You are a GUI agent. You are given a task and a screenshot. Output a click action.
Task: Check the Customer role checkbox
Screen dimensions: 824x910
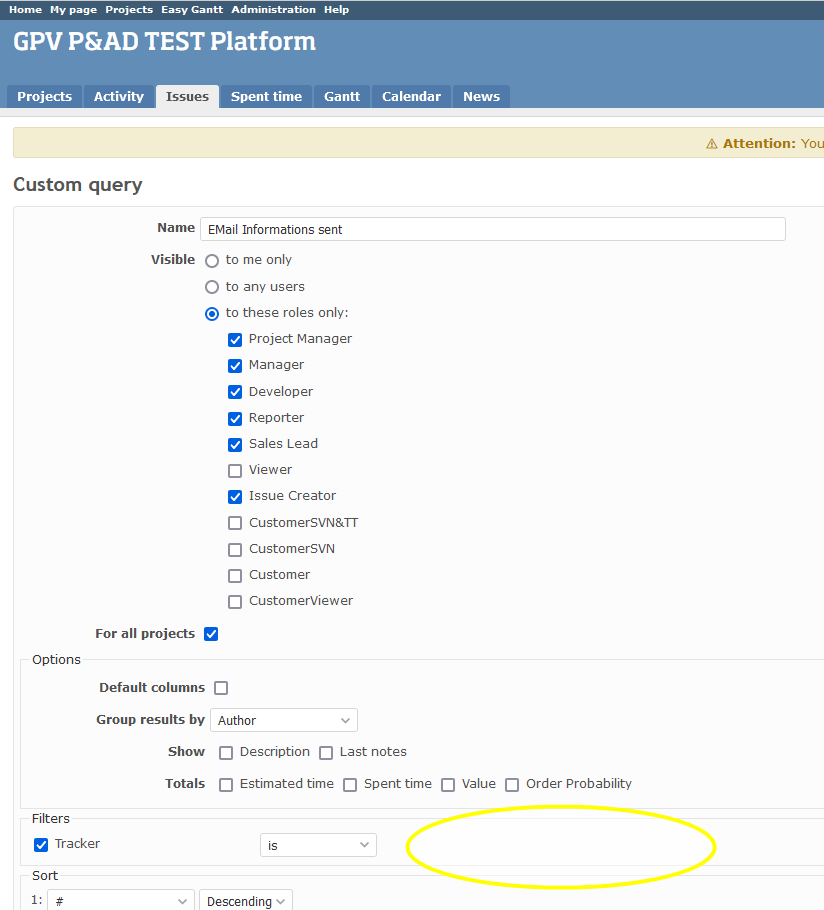point(235,576)
